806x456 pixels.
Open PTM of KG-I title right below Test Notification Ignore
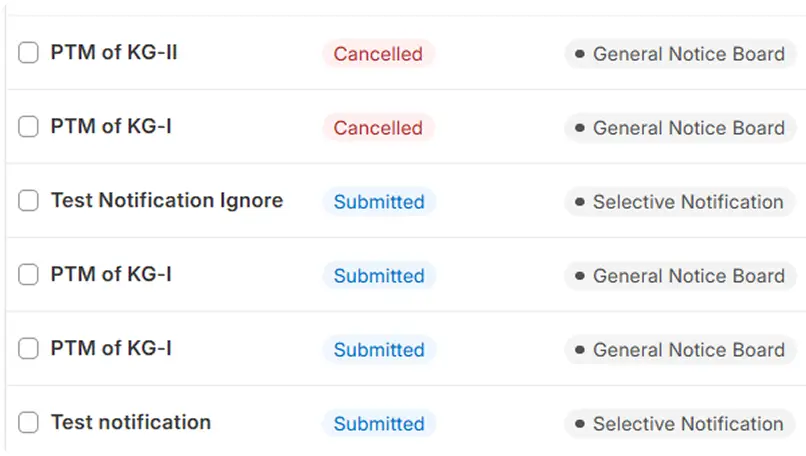click(x=111, y=275)
